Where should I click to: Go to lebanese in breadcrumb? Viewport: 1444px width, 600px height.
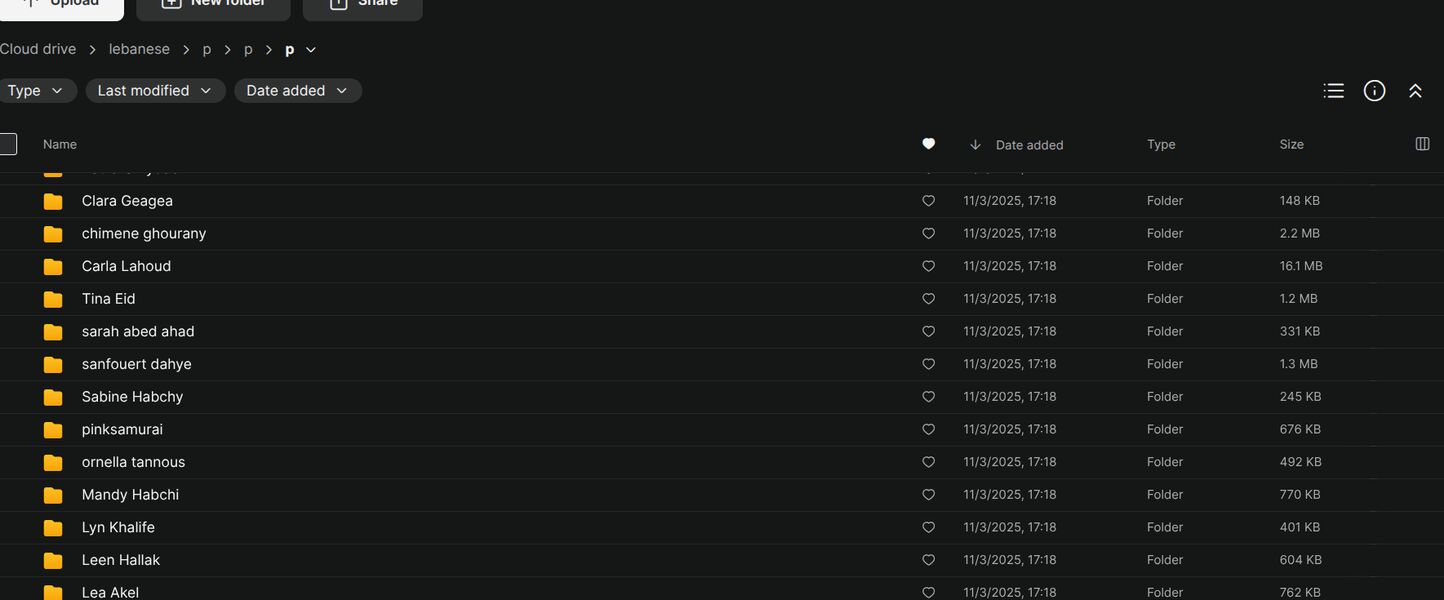(x=139, y=49)
